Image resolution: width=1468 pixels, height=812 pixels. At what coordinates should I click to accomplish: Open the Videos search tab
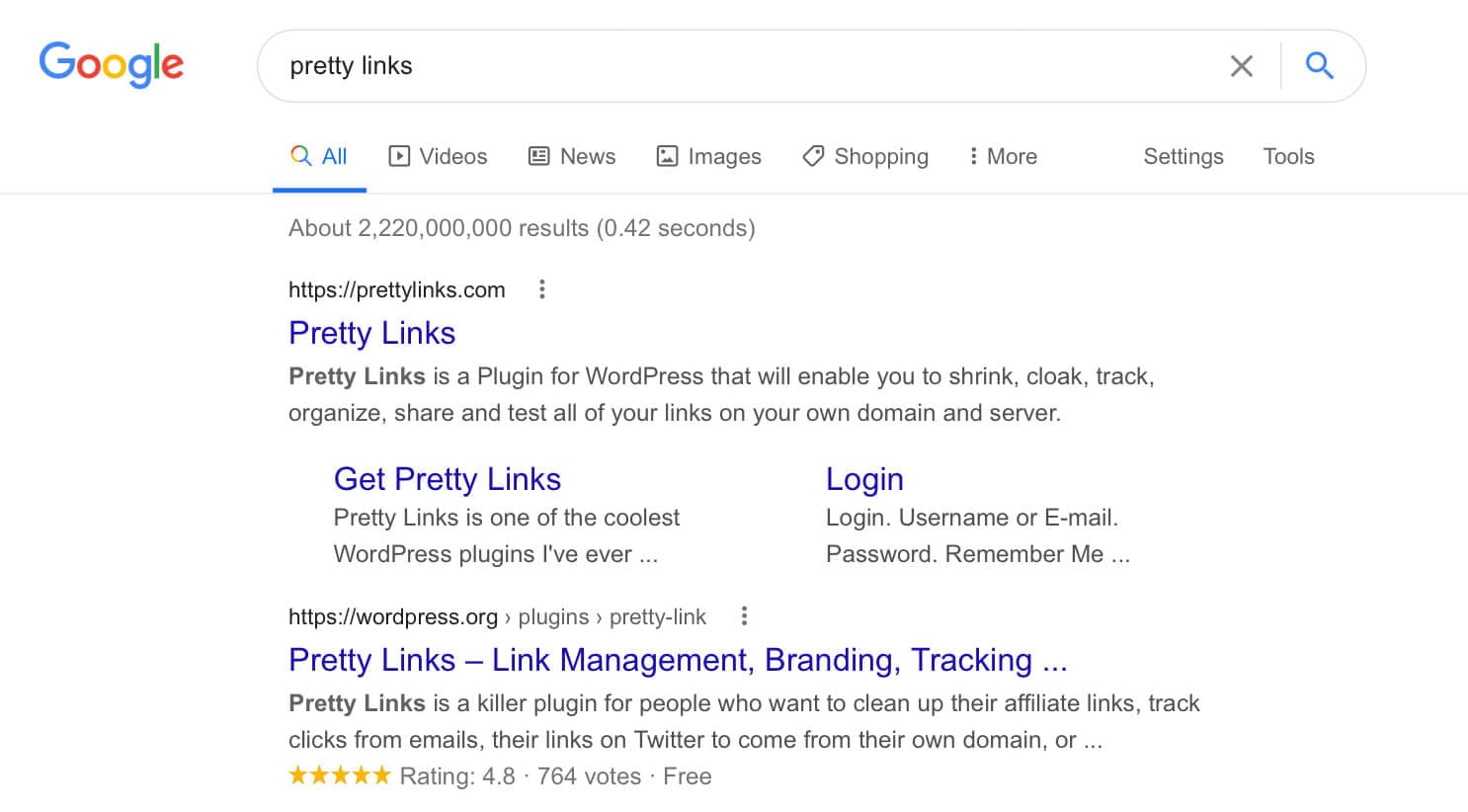[x=438, y=156]
